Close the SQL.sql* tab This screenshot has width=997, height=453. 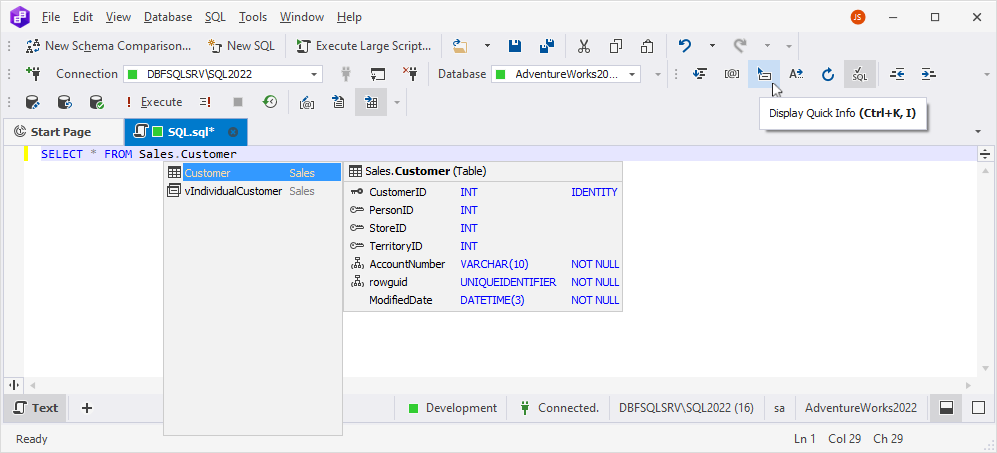point(233,132)
